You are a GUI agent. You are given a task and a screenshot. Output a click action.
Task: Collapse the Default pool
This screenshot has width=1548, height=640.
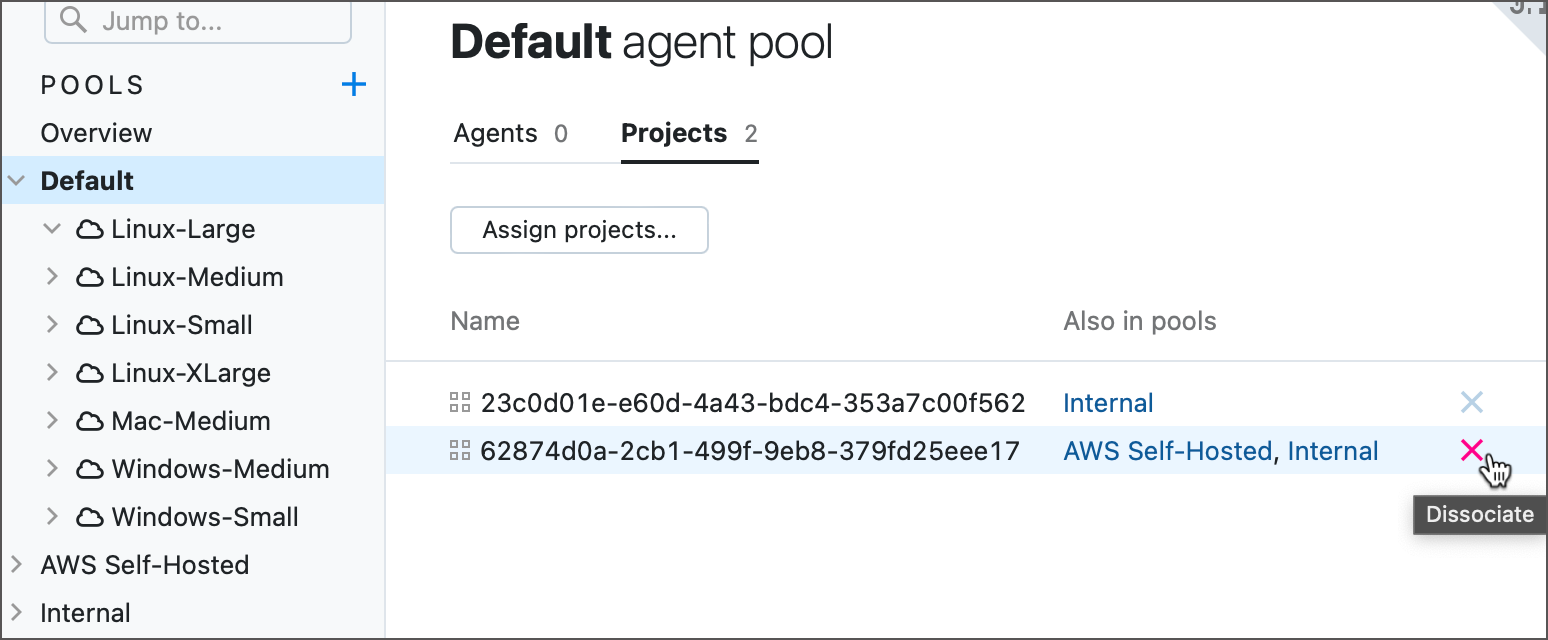pyautogui.click(x=17, y=180)
